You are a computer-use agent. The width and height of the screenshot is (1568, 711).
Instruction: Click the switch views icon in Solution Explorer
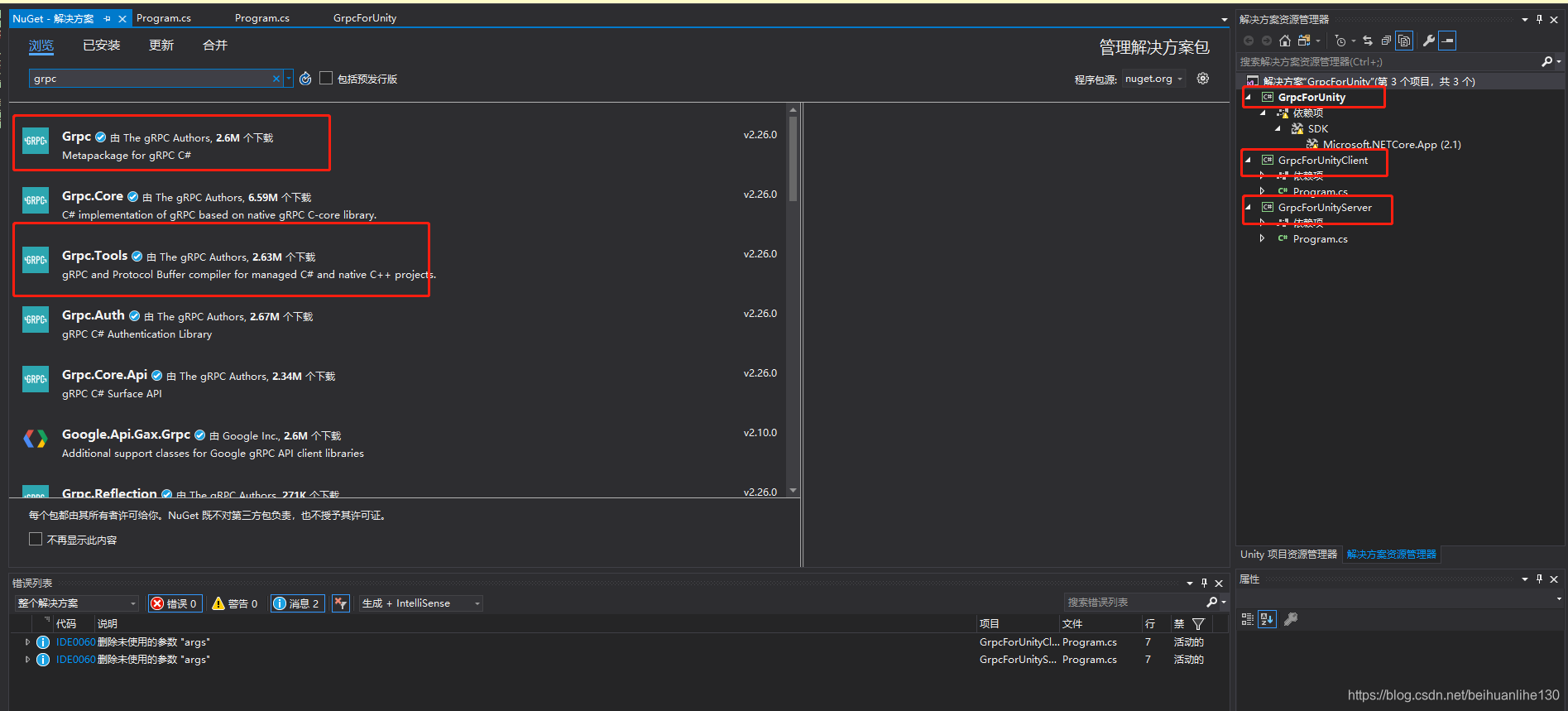(x=1305, y=41)
